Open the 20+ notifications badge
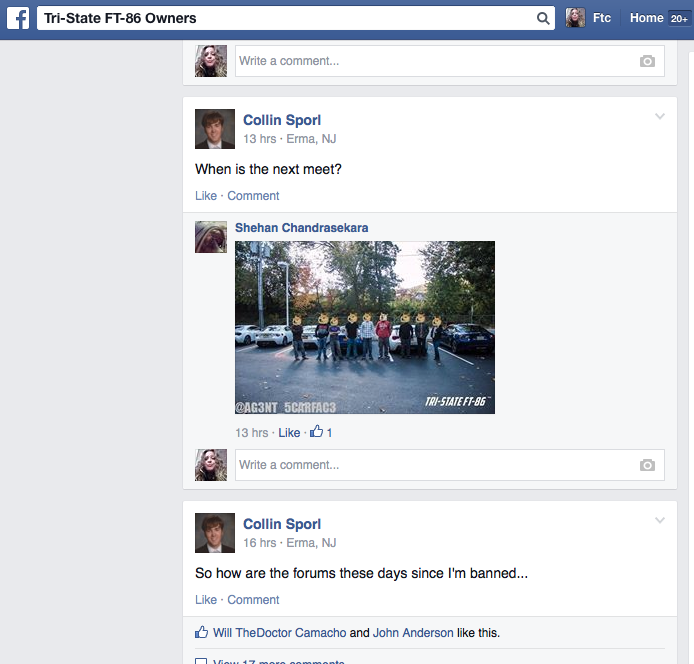Screen dimensions: 694x664 coord(679,19)
